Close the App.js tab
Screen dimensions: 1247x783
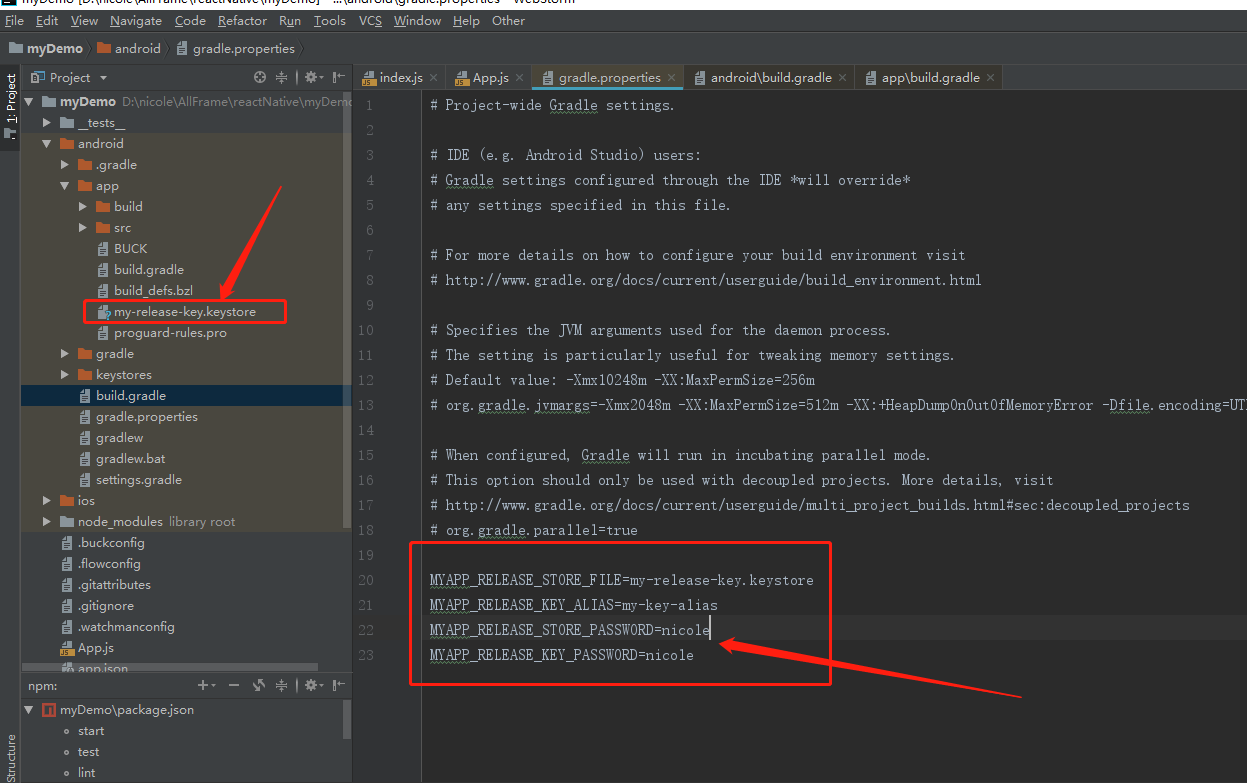click(520, 77)
